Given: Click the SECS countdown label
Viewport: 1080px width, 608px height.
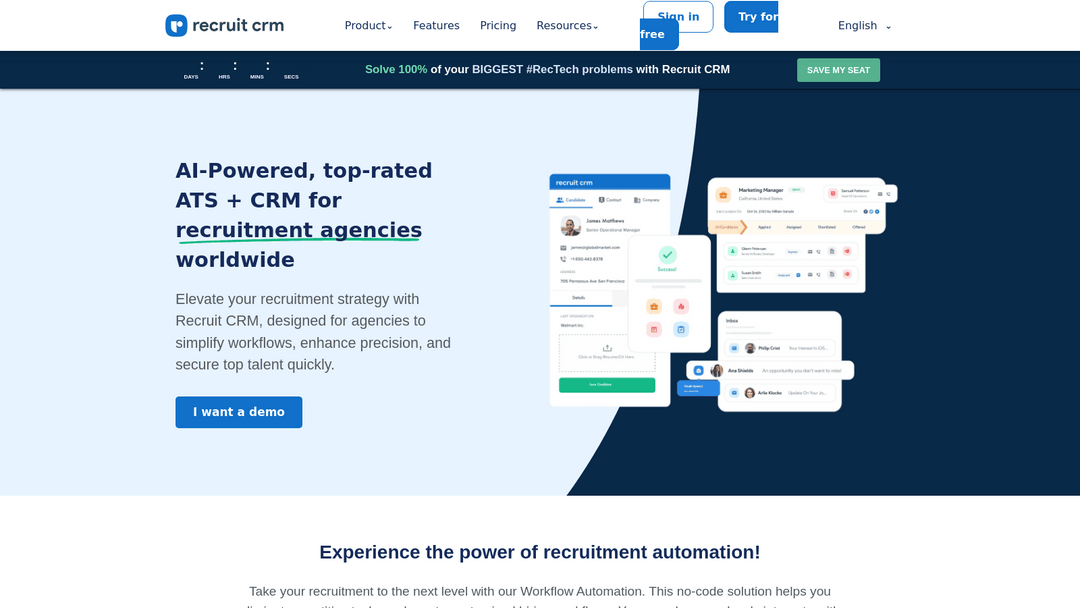Looking at the screenshot, I should [x=291, y=77].
